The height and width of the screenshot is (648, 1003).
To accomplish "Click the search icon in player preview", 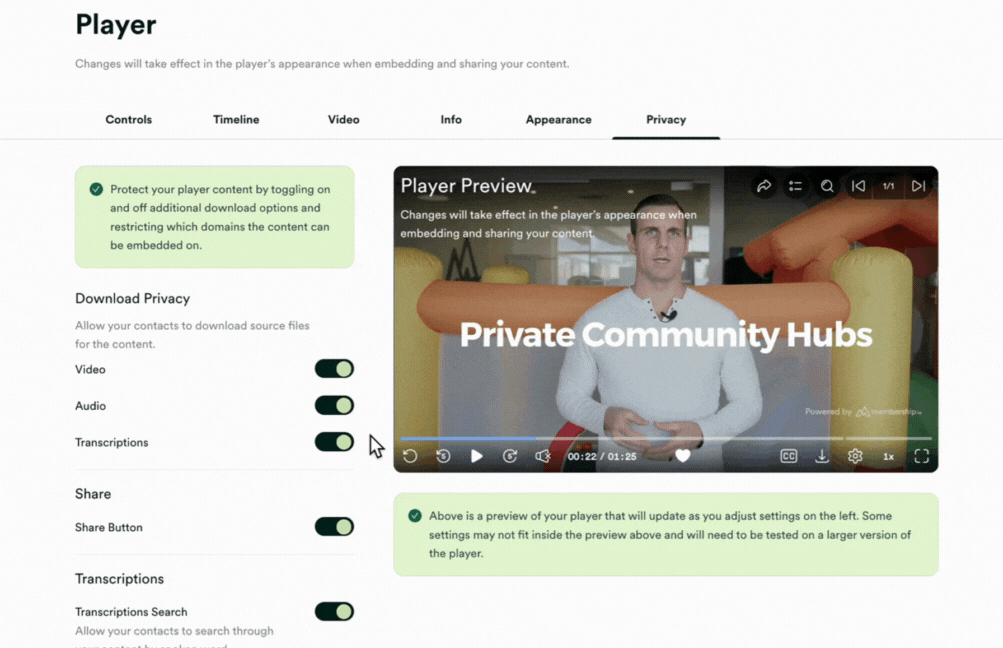I will coord(827,186).
